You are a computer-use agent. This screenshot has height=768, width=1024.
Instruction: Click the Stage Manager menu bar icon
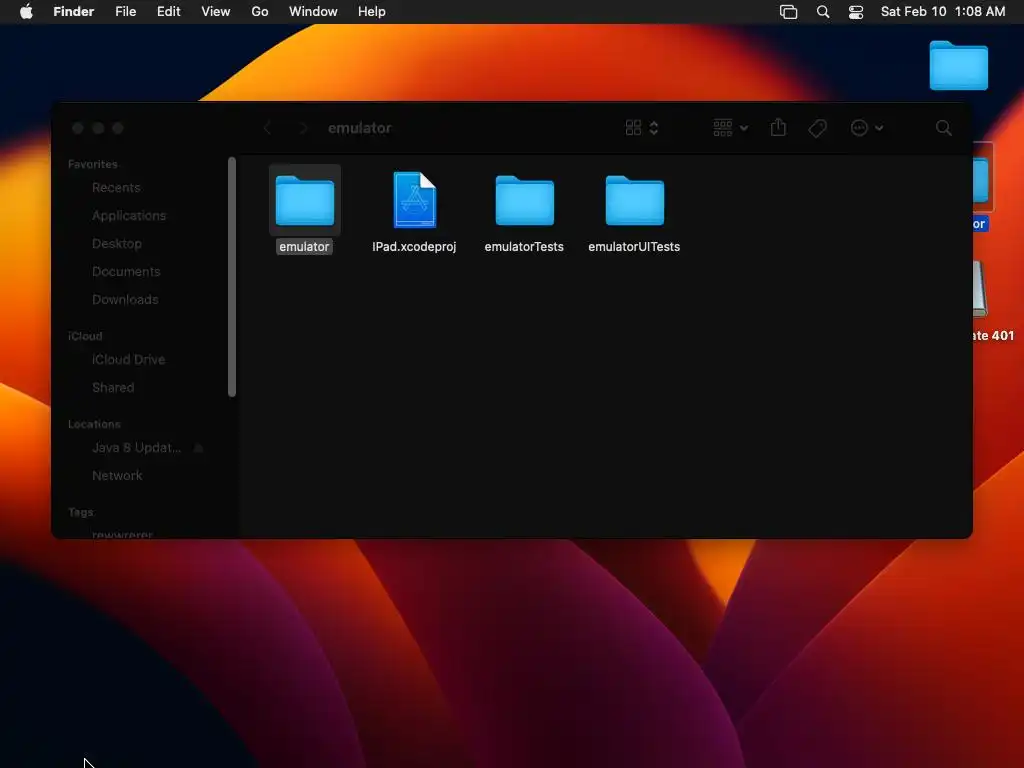pos(788,12)
